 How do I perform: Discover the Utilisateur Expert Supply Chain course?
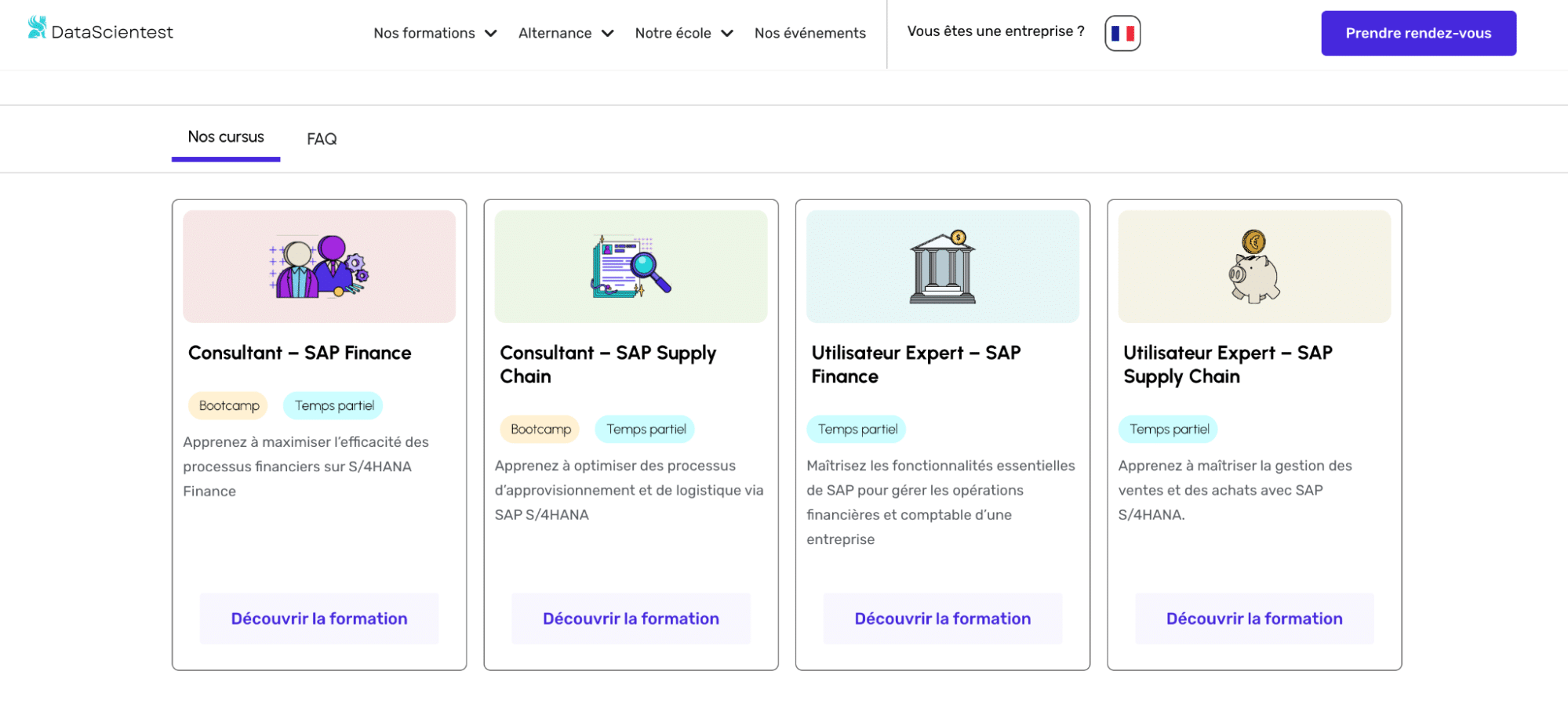coord(1254,619)
